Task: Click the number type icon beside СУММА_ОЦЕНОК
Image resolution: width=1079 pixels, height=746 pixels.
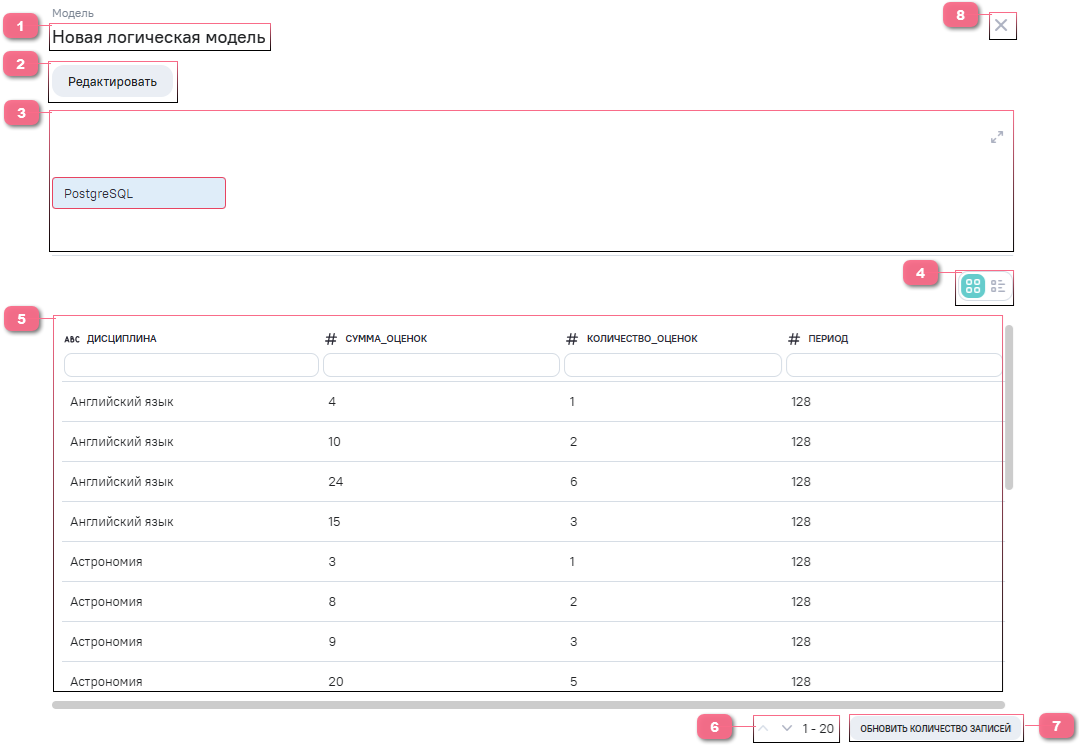Action: pos(331,339)
